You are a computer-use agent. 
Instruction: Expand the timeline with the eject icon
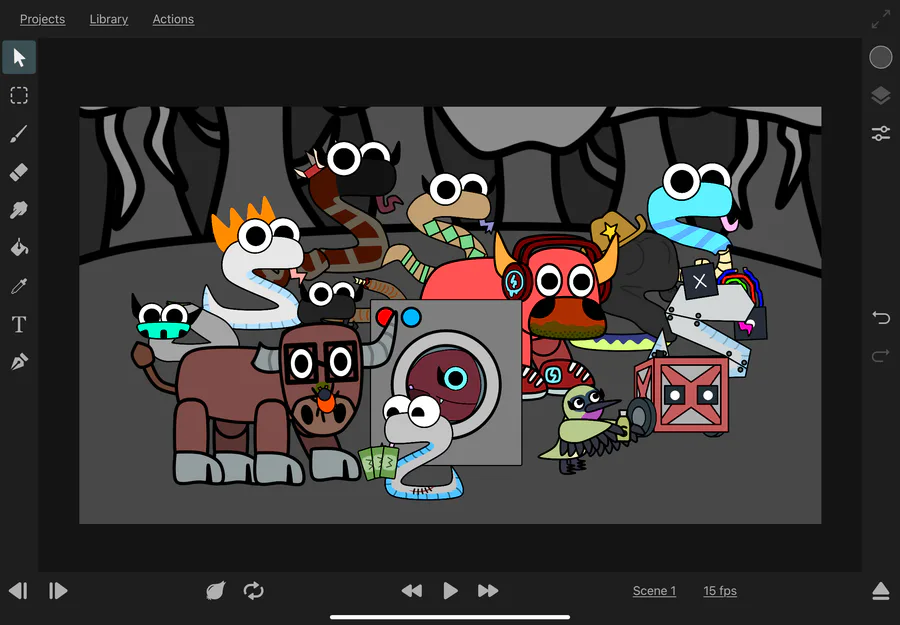click(880, 591)
